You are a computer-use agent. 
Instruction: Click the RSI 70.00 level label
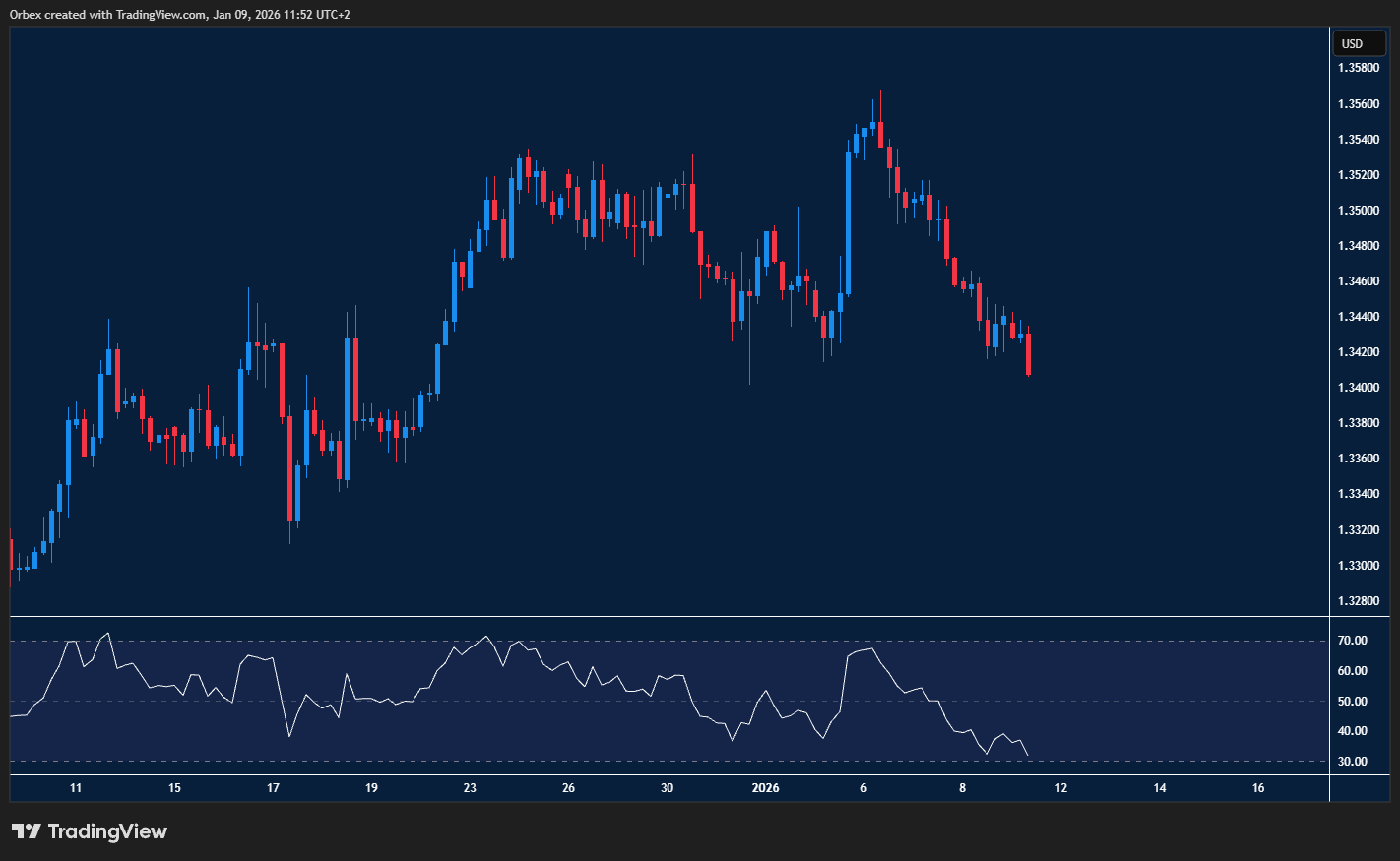pyautogui.click(x=1353, y=641)
